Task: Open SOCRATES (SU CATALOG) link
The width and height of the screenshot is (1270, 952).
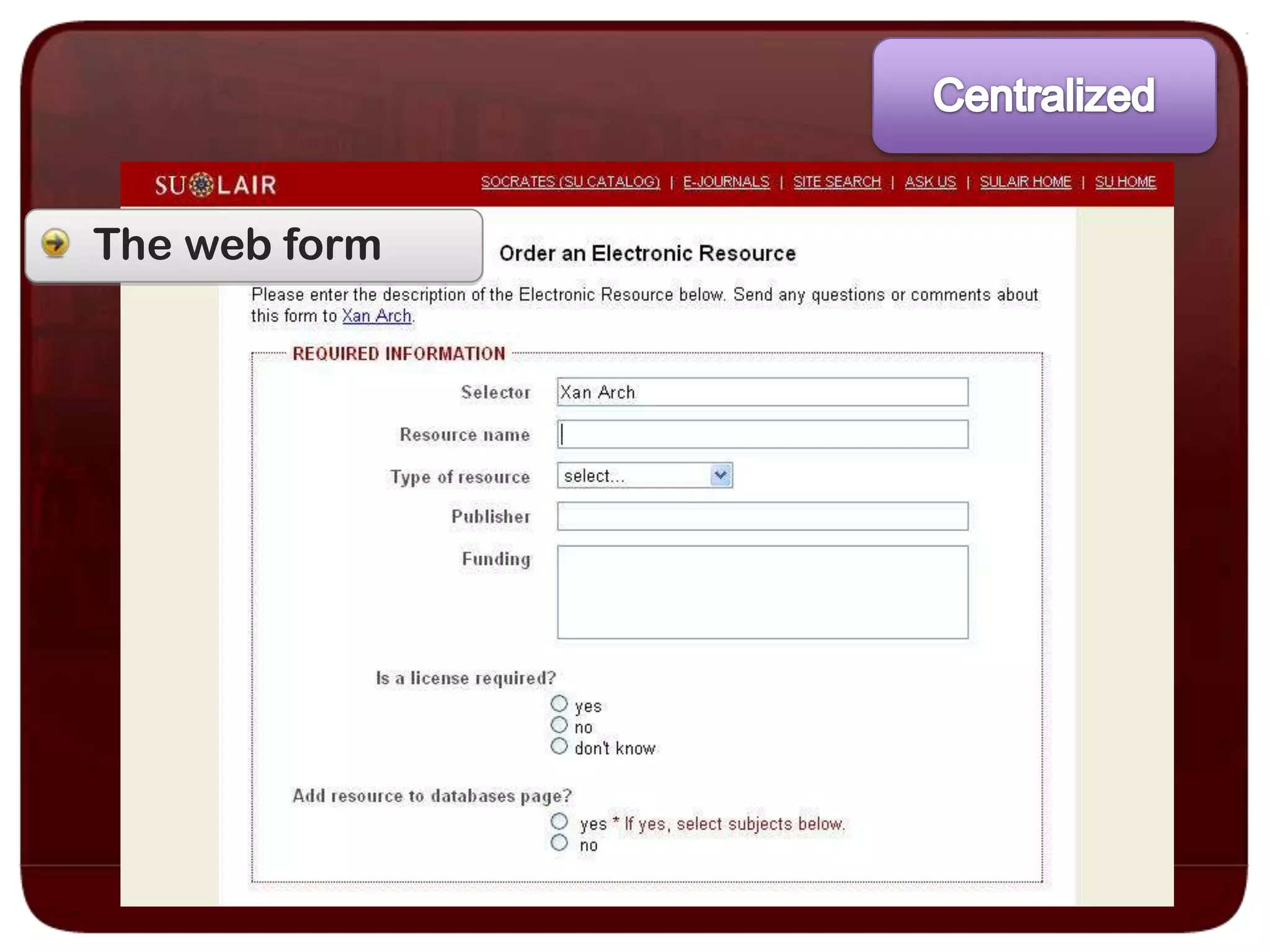Action: pos(570,182)
